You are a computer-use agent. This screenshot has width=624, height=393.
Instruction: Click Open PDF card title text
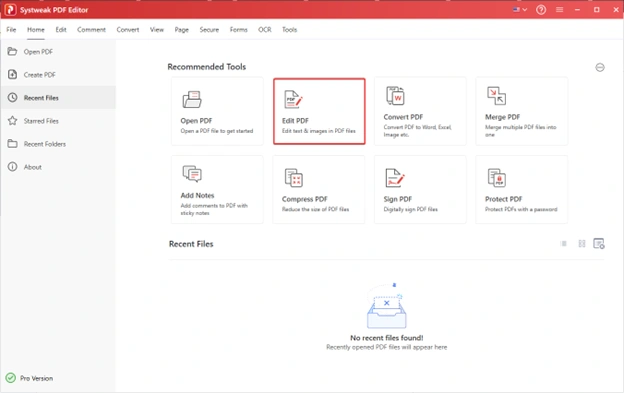click(196, 121)
